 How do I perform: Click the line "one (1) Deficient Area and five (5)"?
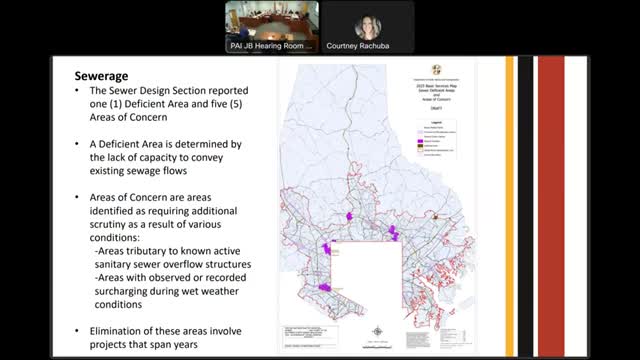166,104
